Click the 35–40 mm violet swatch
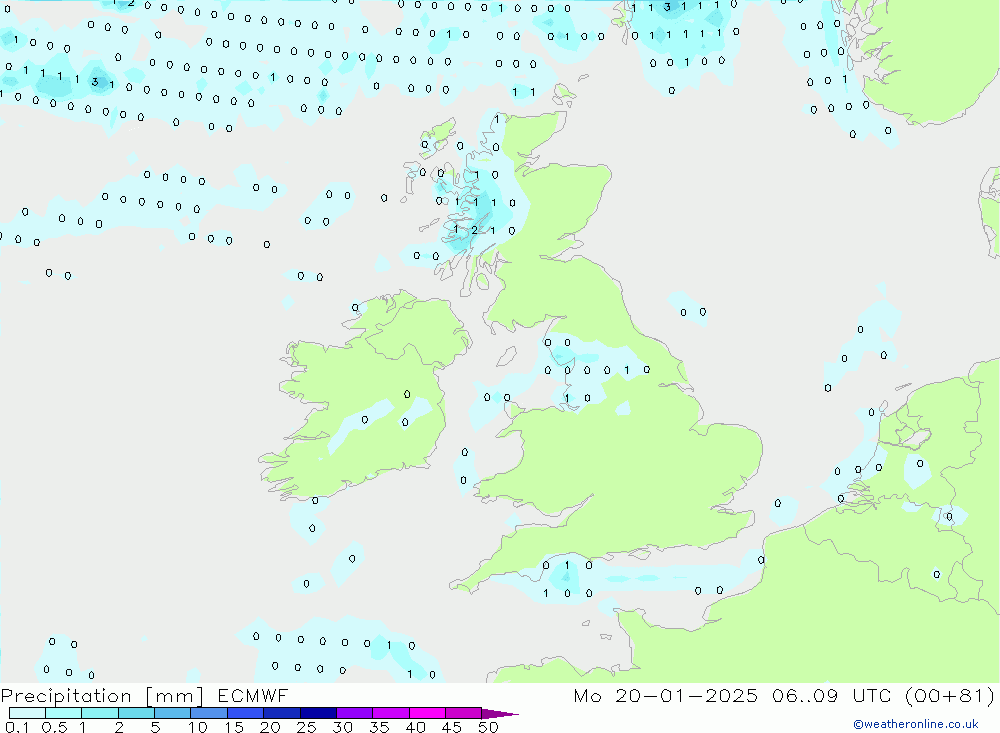This screenshot has width=1000, height=733. click(x=390, y=713)
